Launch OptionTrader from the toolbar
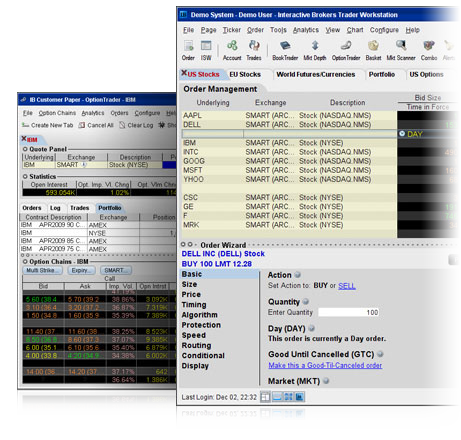 pos(346,46)
